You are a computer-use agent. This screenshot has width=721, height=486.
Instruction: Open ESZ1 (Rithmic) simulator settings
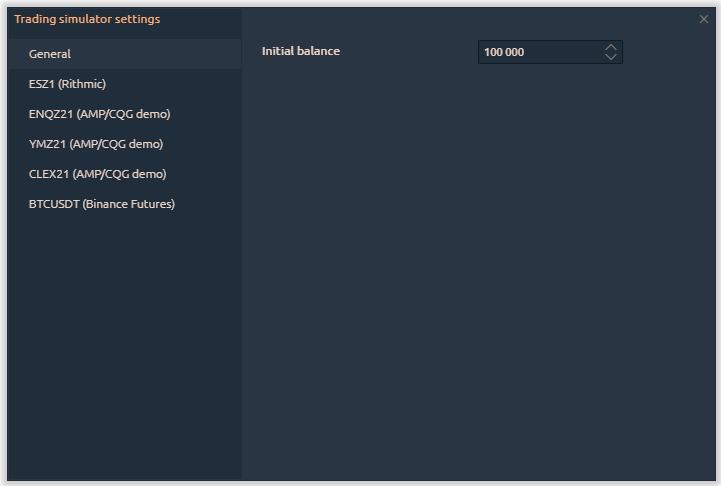(67, 84)
